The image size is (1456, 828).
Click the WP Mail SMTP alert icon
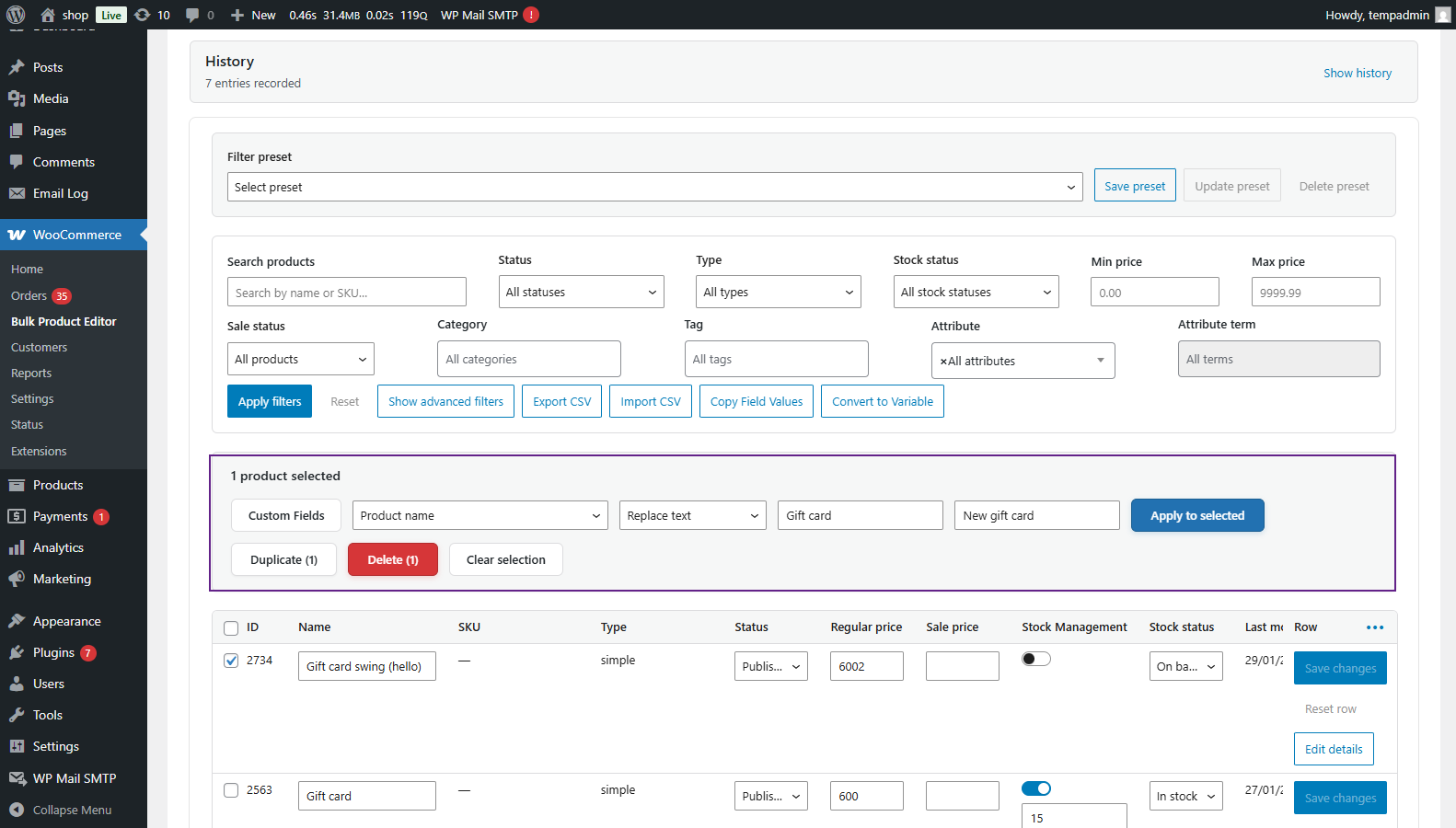coord(531,15)
